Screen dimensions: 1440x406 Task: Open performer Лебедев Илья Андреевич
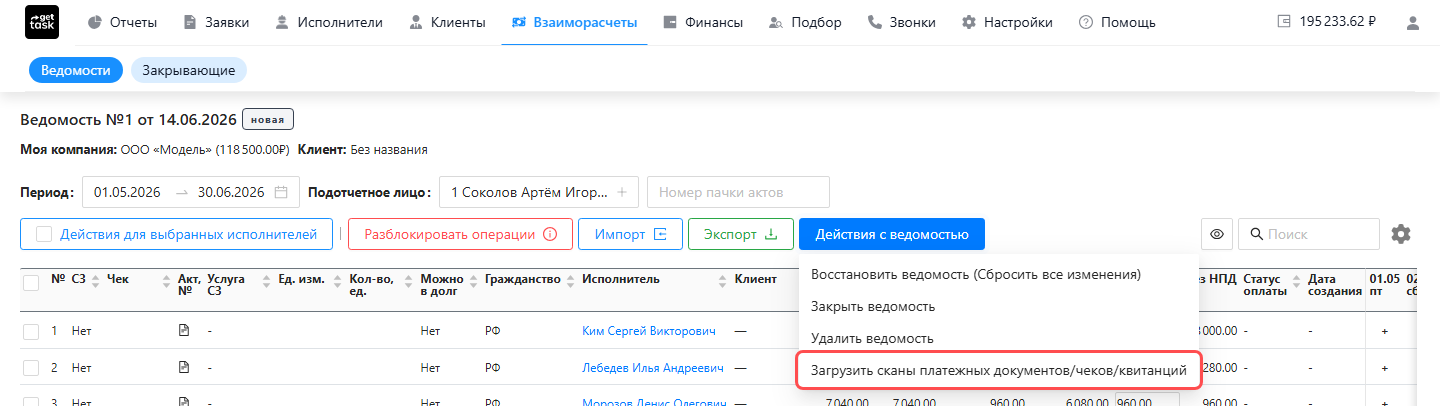652,368
